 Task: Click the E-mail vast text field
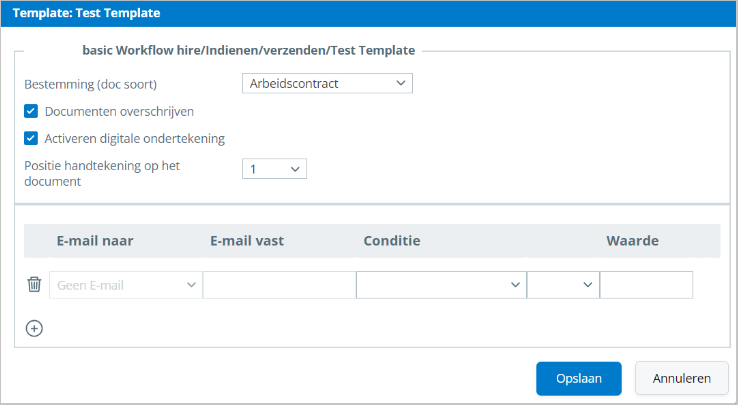[x=279, y=285]
